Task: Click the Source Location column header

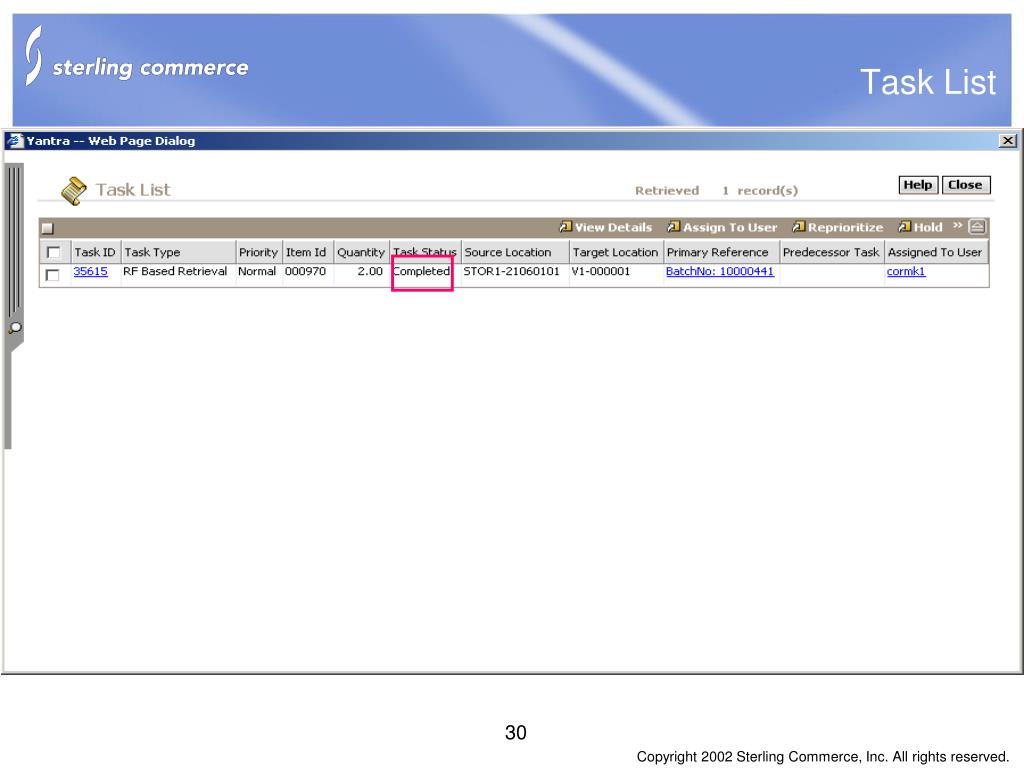Action: click(x=515, y=252)
